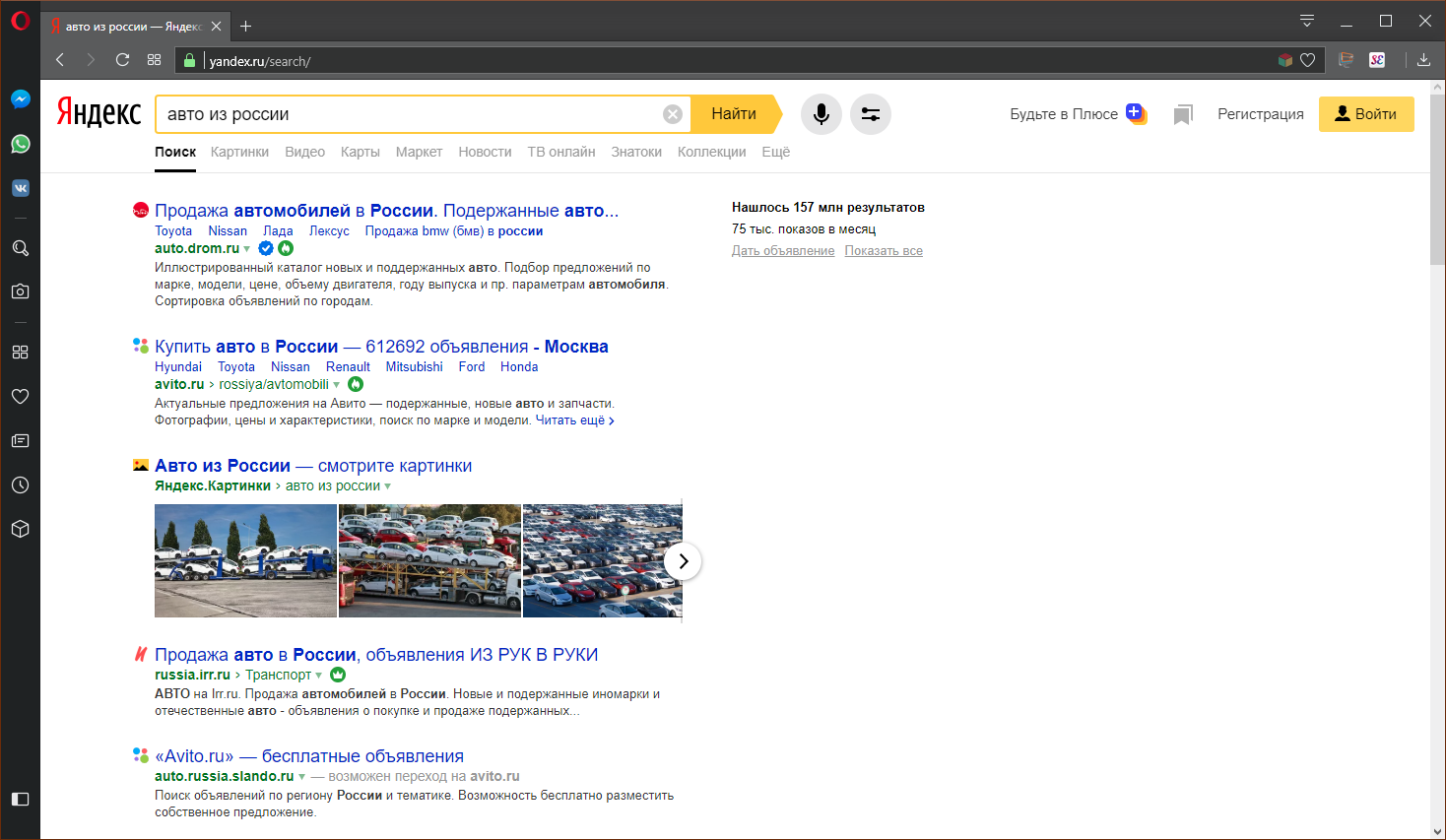Open the tabs menu icon in the title bar
This screenshot has width=1446, height=840.
1307,21
